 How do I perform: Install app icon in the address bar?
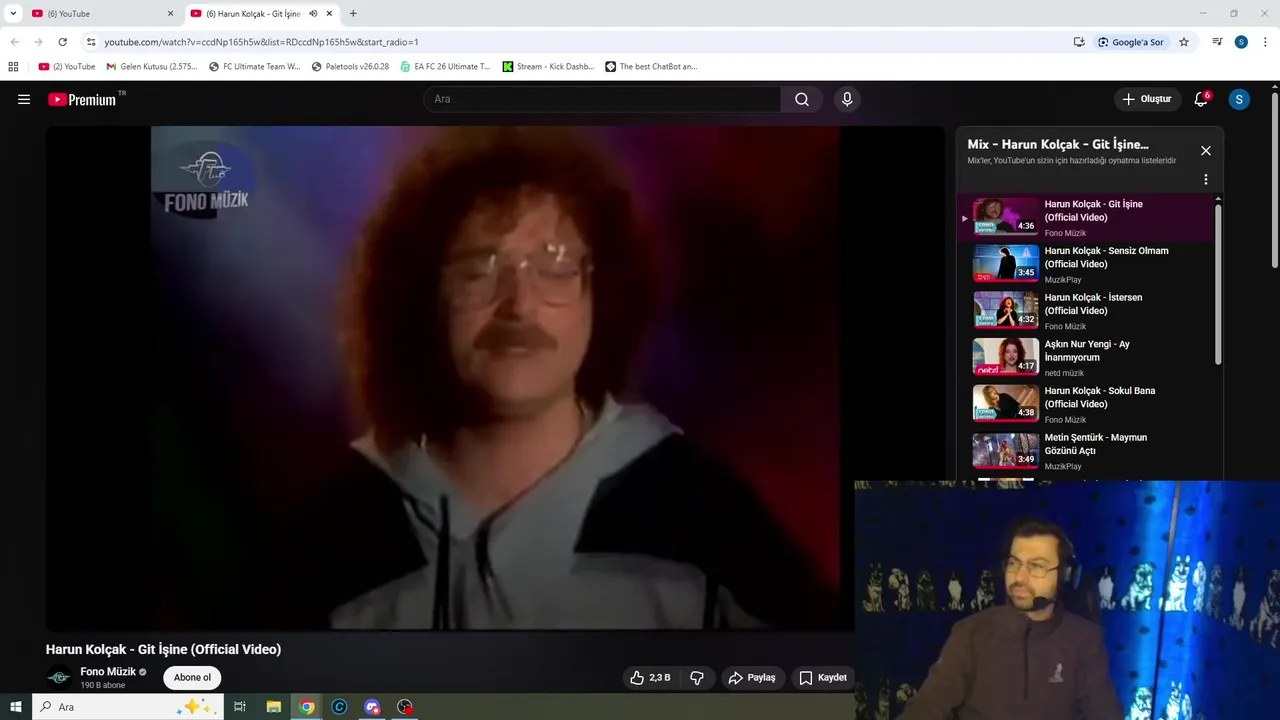pos(1079,42)
